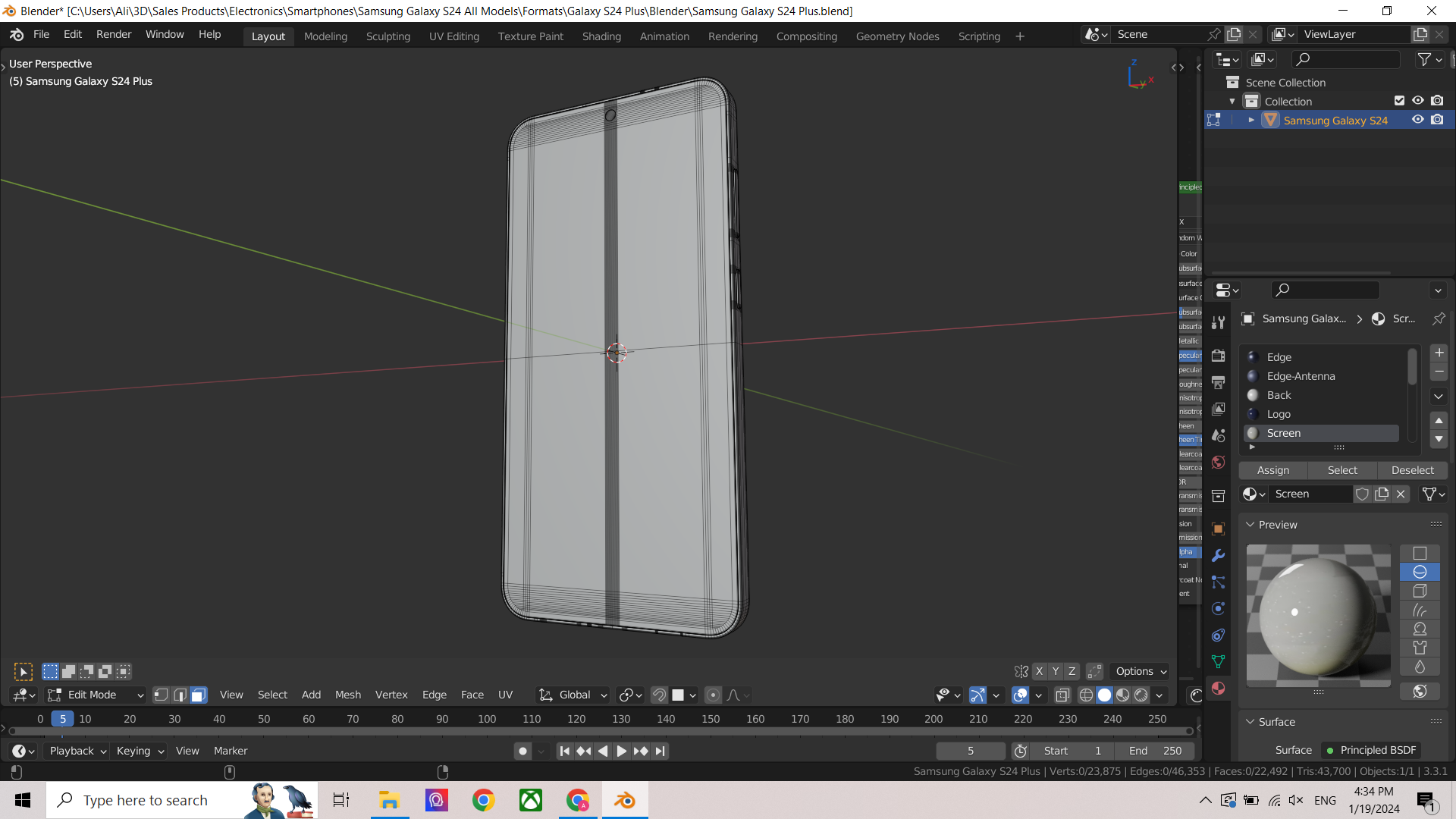This screenshot has width=1456, height=819.
Task: Toggle X axis mirror editing
Action: 1040,671
